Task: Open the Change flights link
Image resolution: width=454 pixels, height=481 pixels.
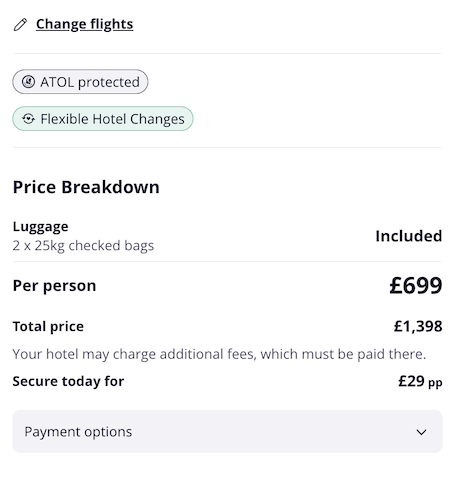Action: point(84,24)
